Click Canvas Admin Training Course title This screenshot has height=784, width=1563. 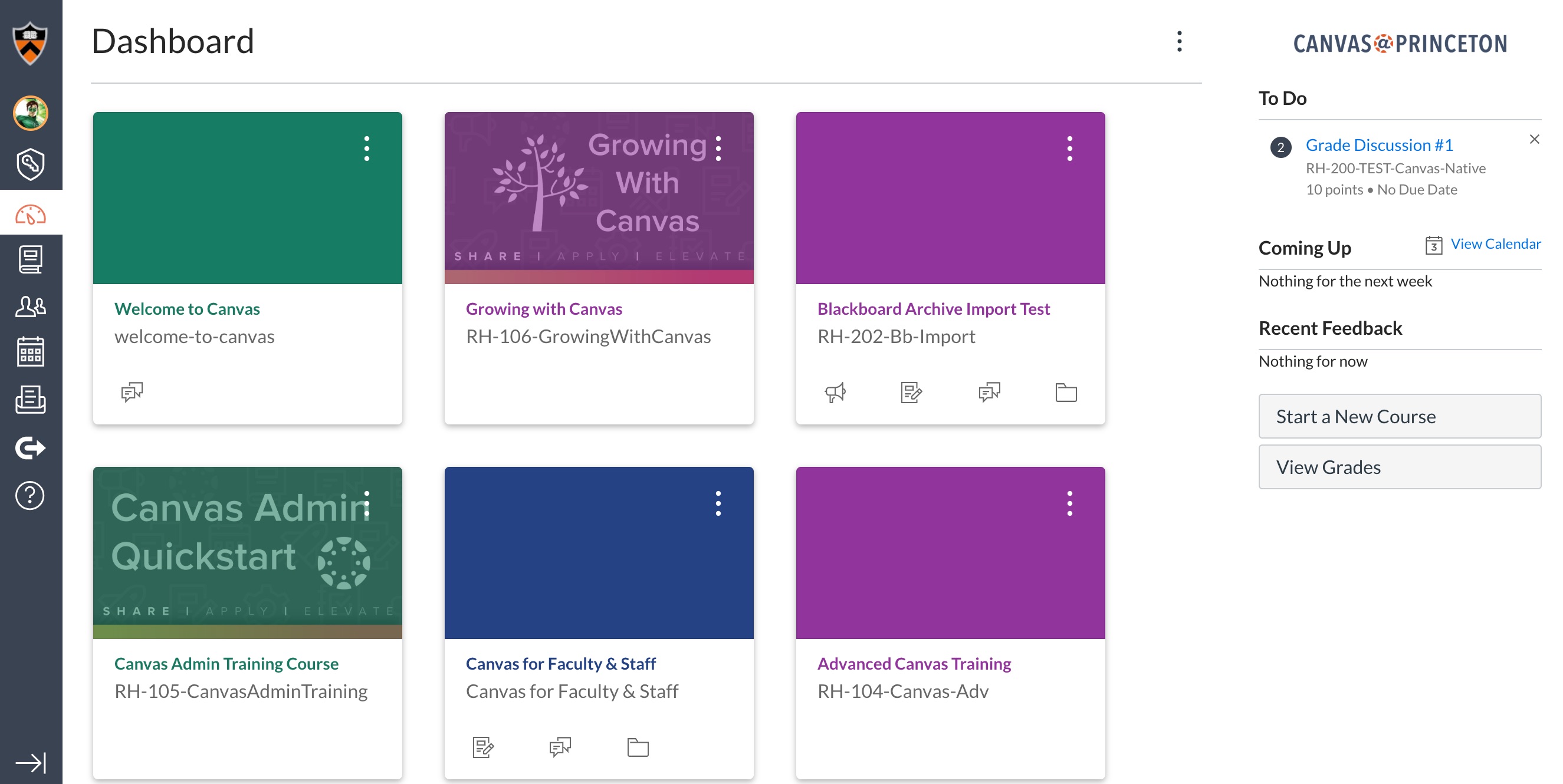coord(226,663)
